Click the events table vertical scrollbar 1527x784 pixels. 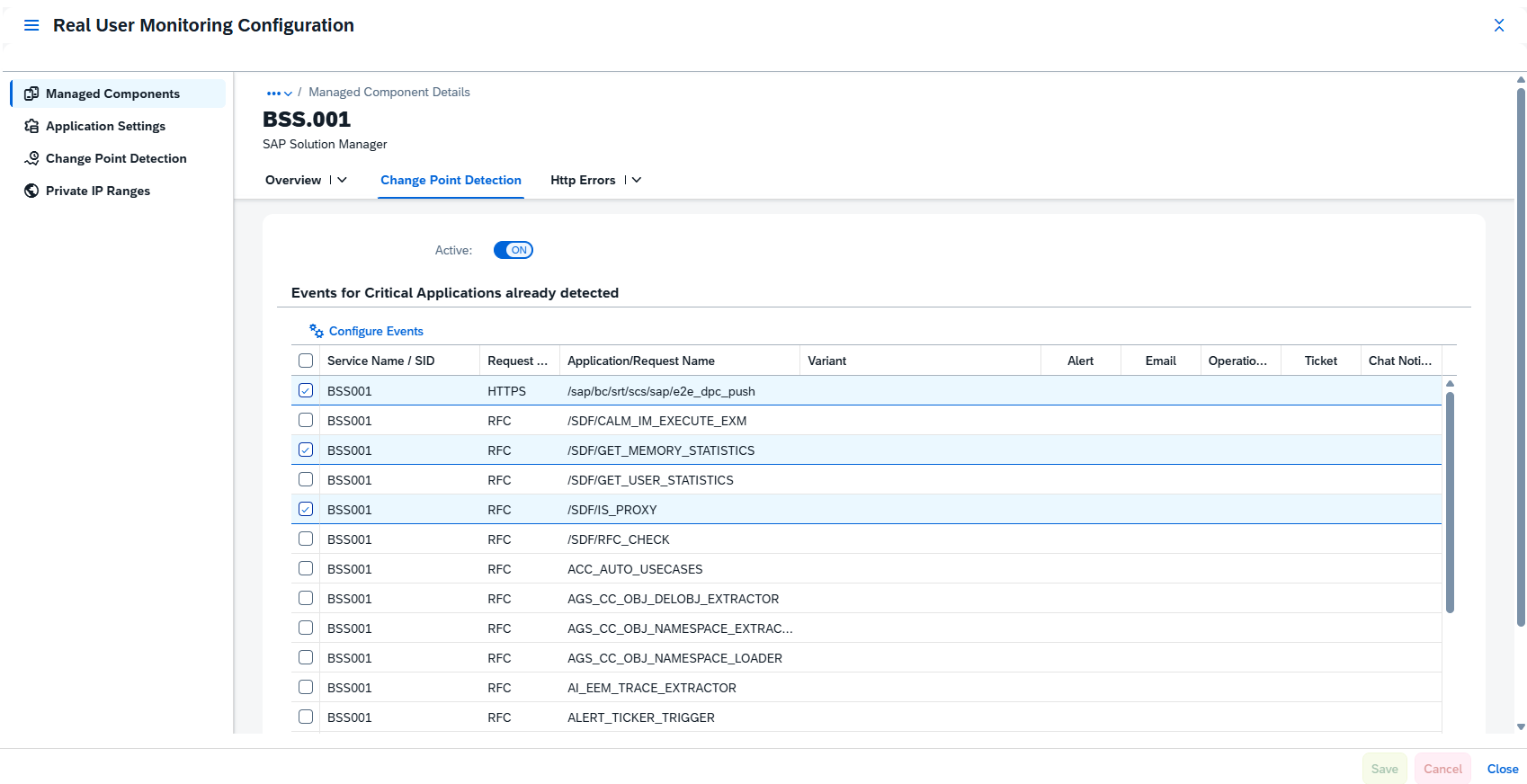pos(1450,502)
